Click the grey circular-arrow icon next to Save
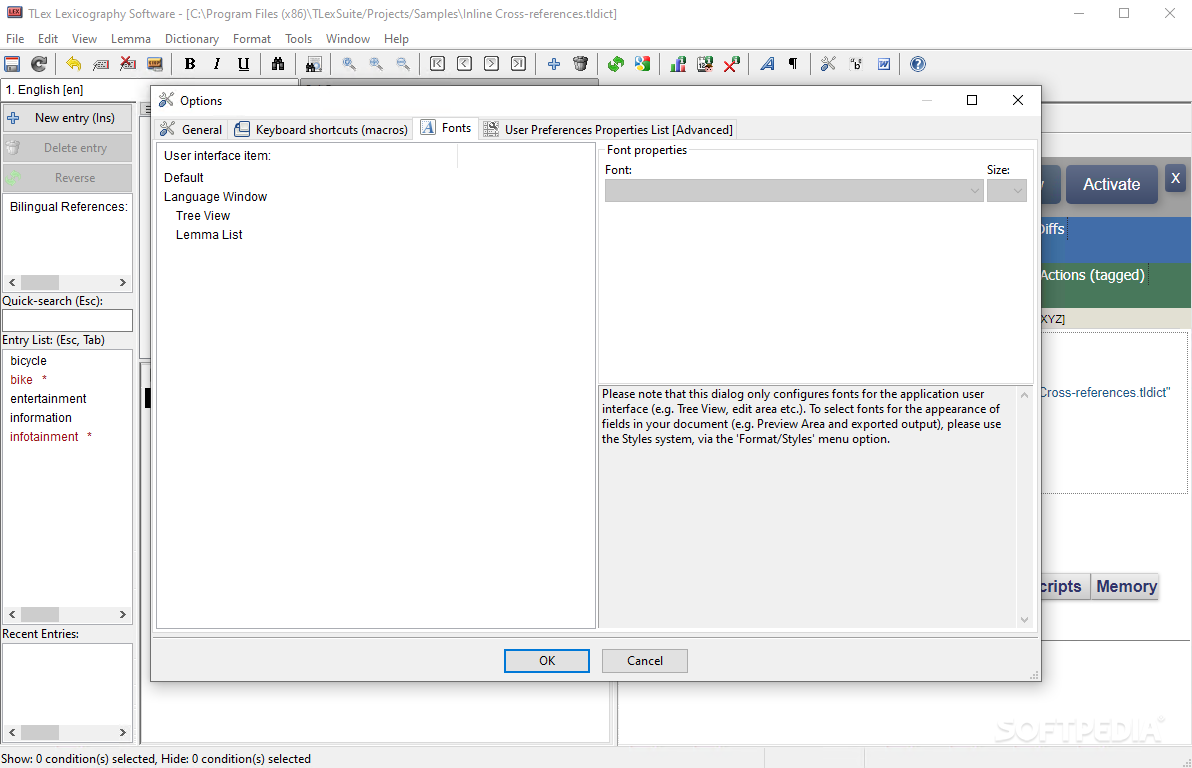 click(39, 64)
